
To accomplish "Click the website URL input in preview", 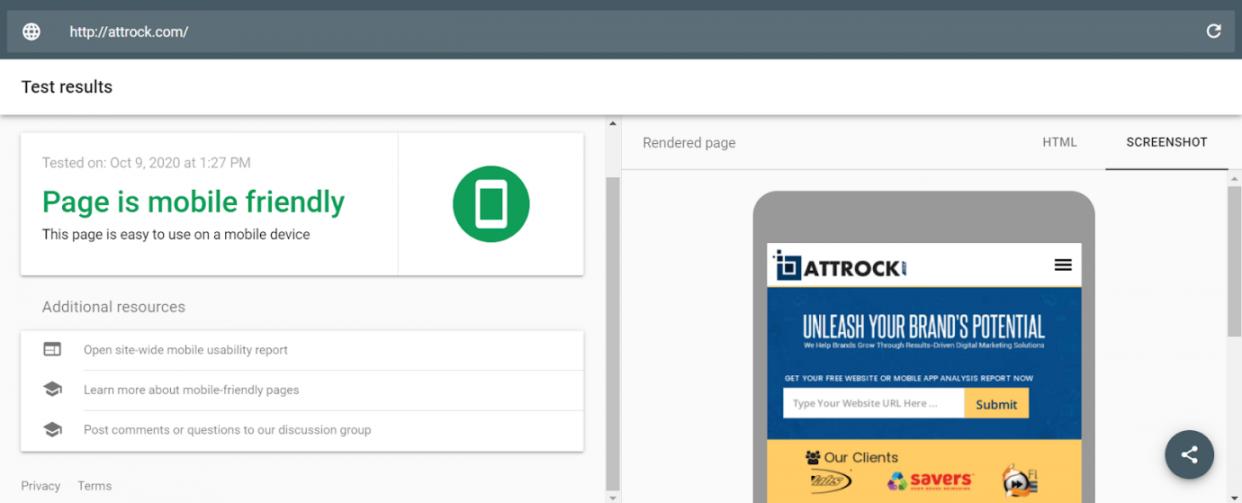I will click(x=874, y=403).
